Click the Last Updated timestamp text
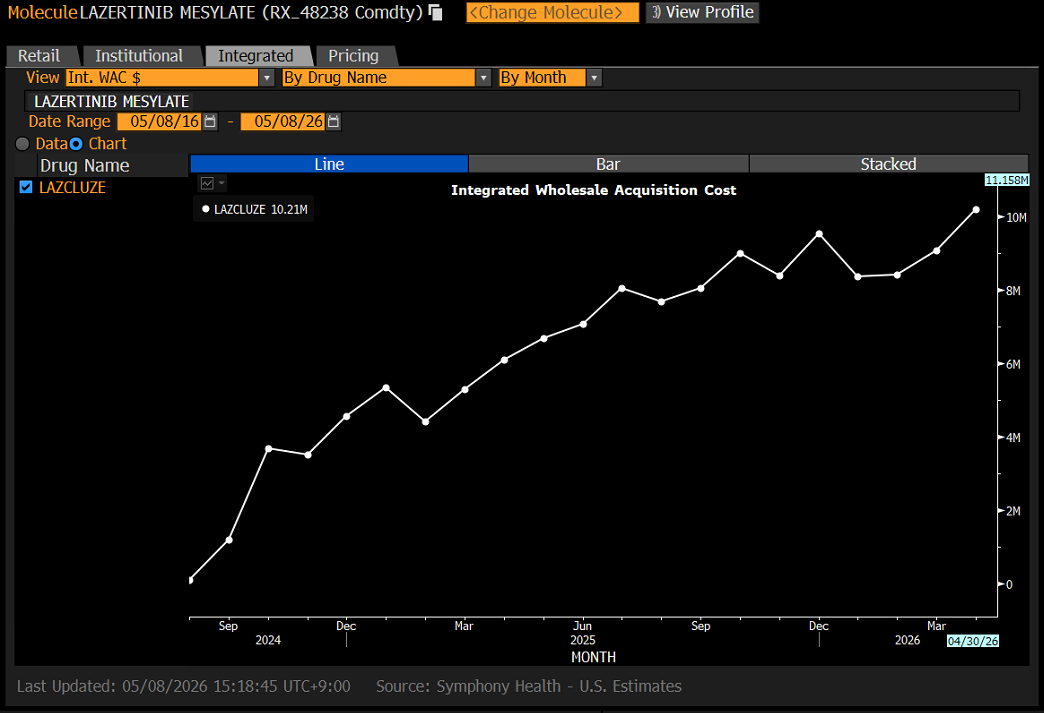Image resolution: width=1044 pixels, height=713 pixels. point(184,686)
